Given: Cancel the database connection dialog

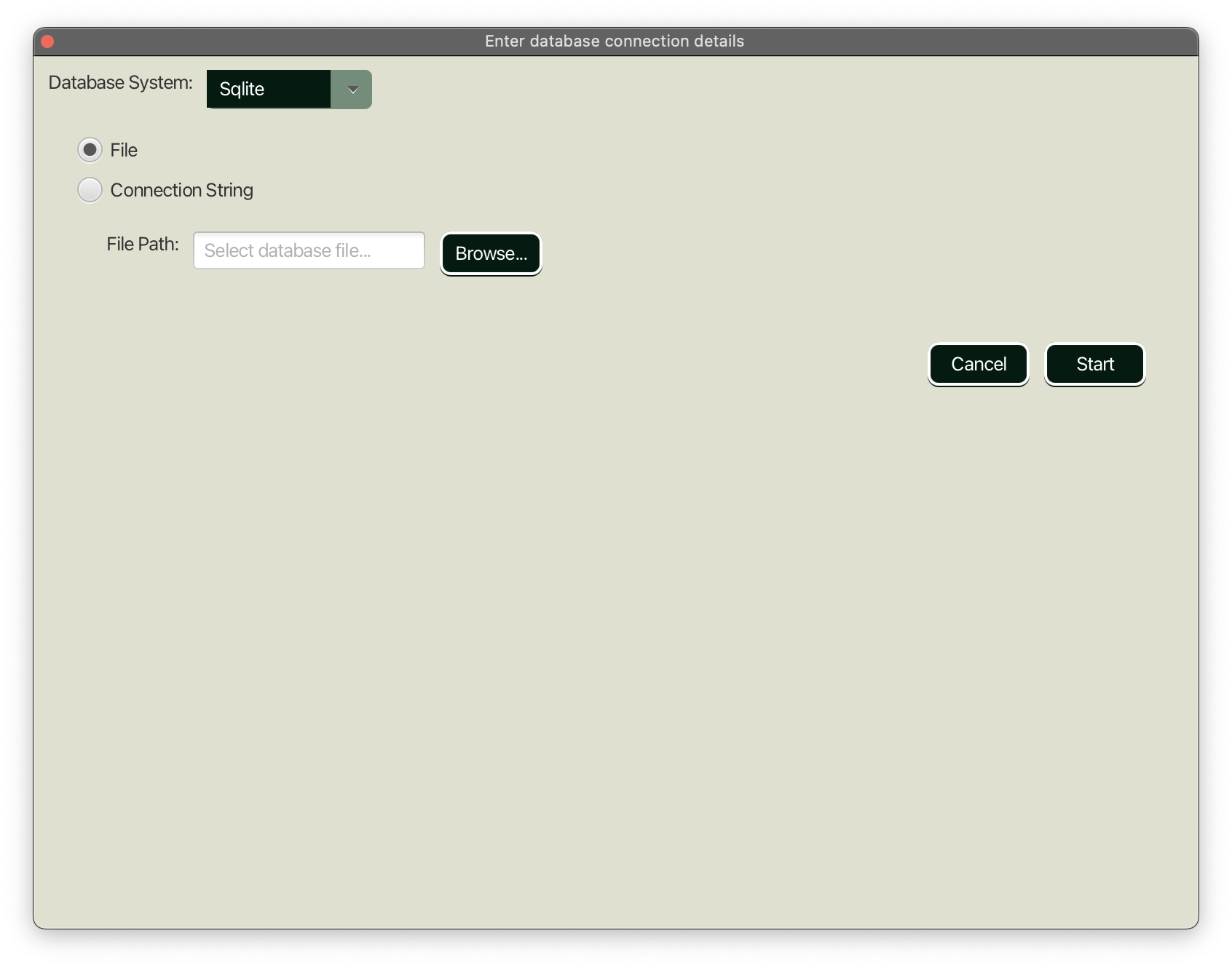Looking at the screenshot, I should tap(978, 364).
